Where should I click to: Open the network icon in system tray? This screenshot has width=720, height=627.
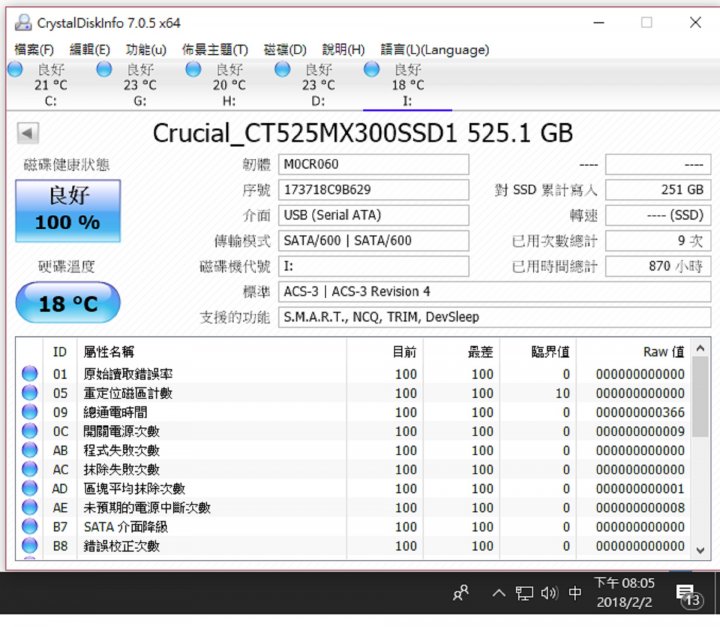tap(524, 593)
